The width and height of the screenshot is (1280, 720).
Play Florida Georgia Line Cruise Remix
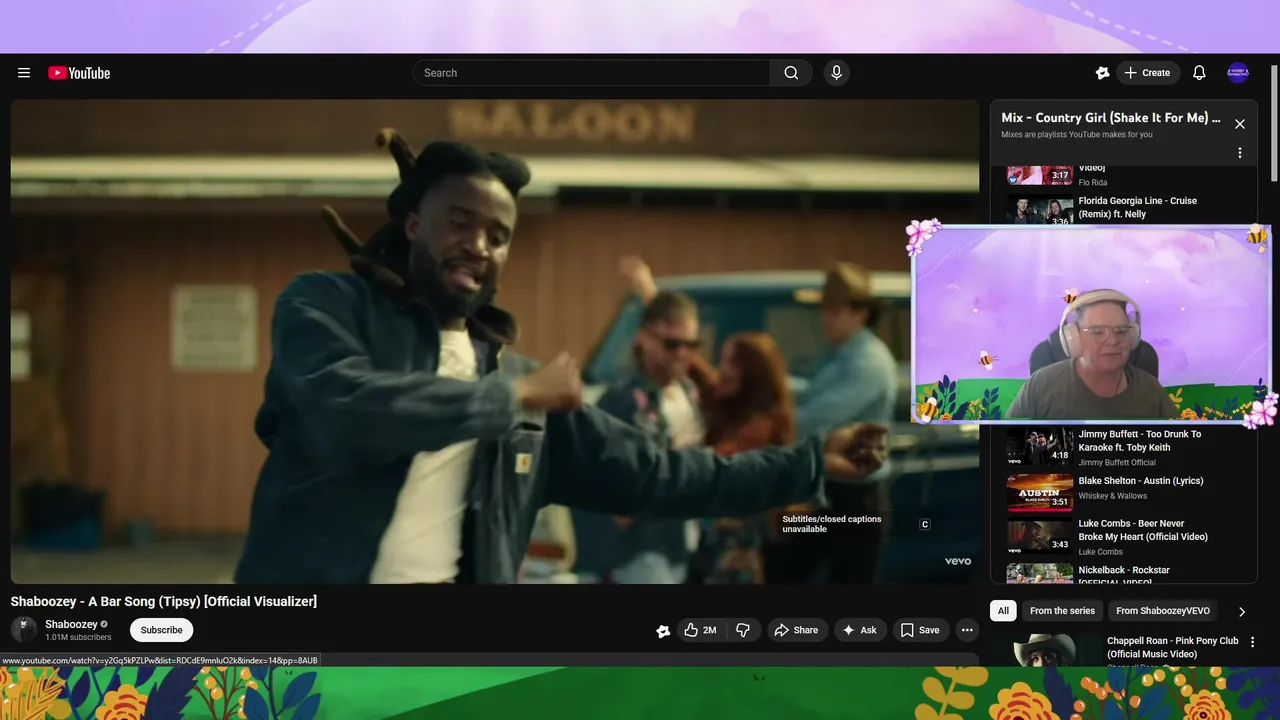[x=1138, y=207]
